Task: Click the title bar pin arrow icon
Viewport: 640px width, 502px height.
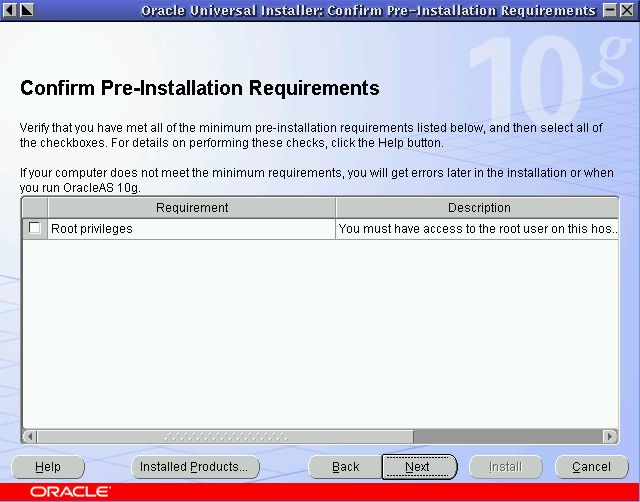Action: point(27,10)
